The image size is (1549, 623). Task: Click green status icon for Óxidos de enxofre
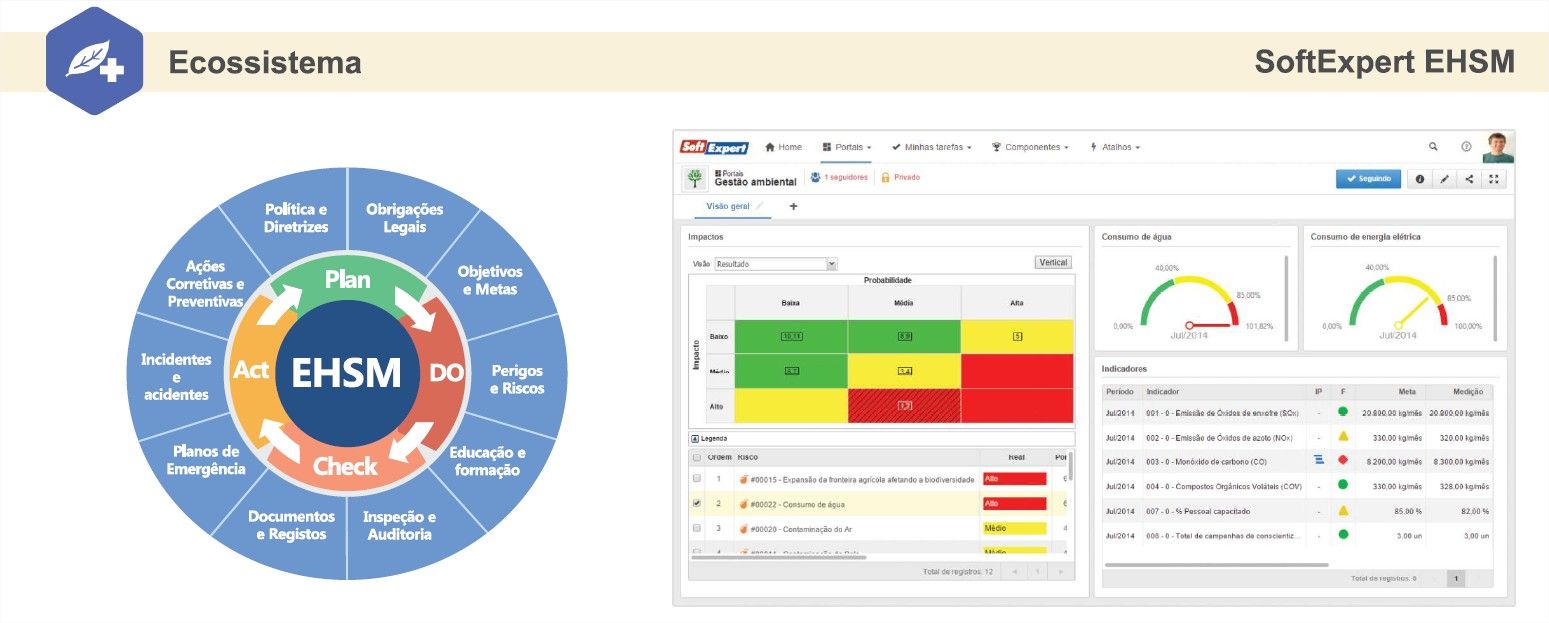pyautogui.click(x=1343, y=411)
